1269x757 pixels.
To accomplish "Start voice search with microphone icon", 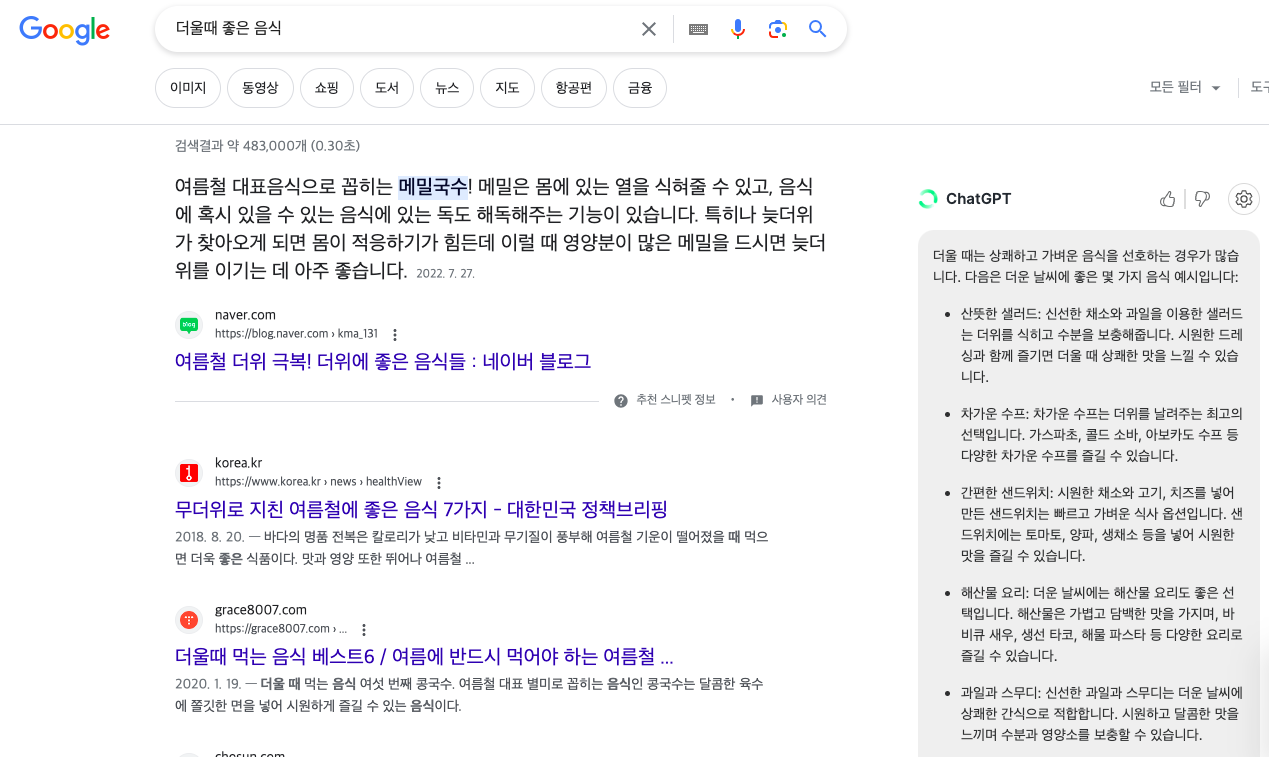I will pos(738,29).
